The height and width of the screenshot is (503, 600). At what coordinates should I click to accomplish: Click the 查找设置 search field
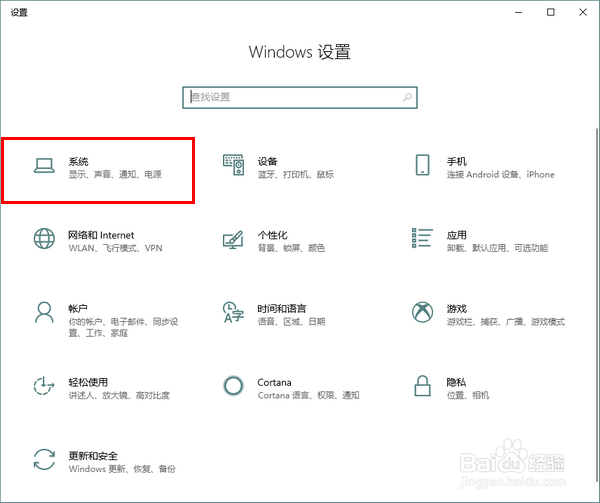tap(300, 98)
